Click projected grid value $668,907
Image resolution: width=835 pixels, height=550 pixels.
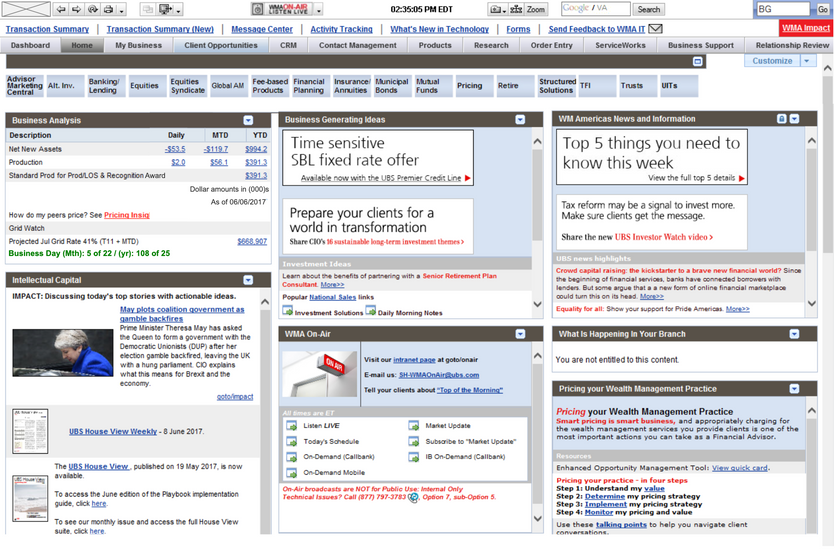[252, 241]
